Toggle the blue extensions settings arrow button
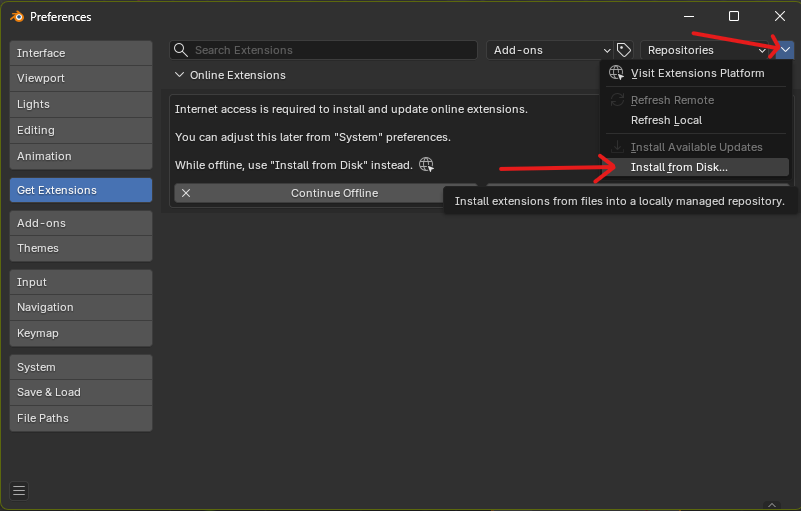Viewport: 801px width, 511px height. point(785,50)
